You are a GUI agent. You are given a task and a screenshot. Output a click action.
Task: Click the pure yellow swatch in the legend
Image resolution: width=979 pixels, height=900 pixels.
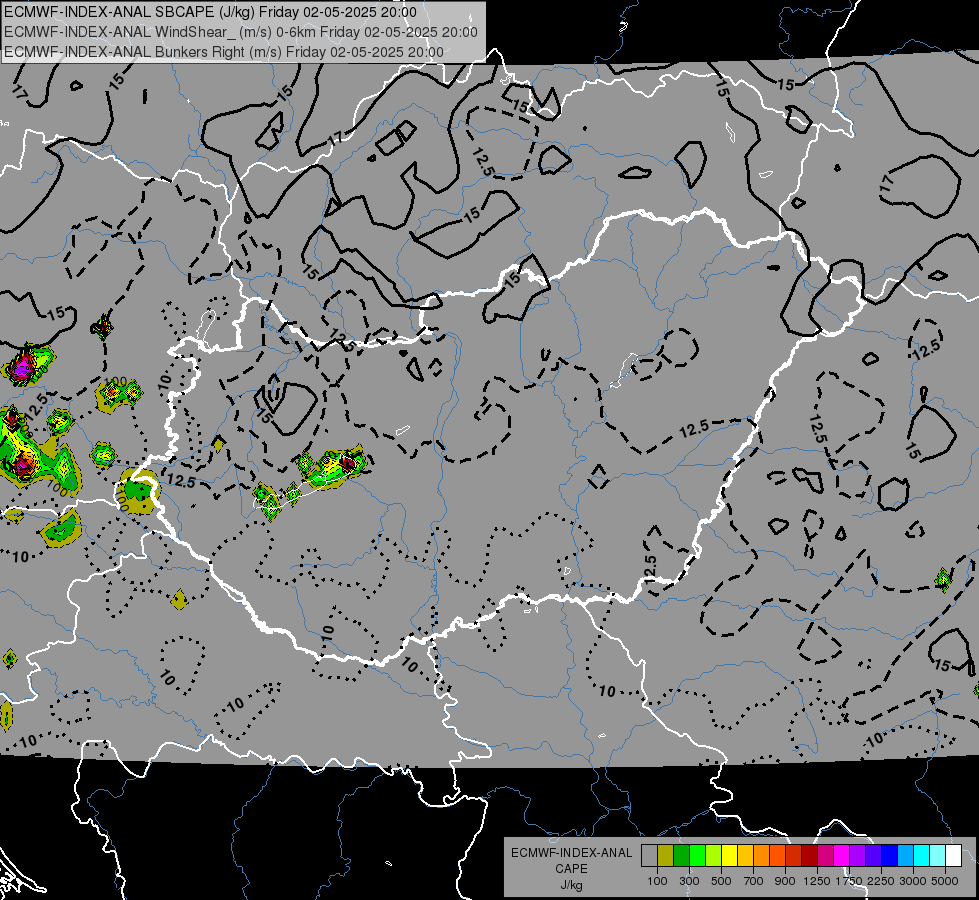pos(729,855)
